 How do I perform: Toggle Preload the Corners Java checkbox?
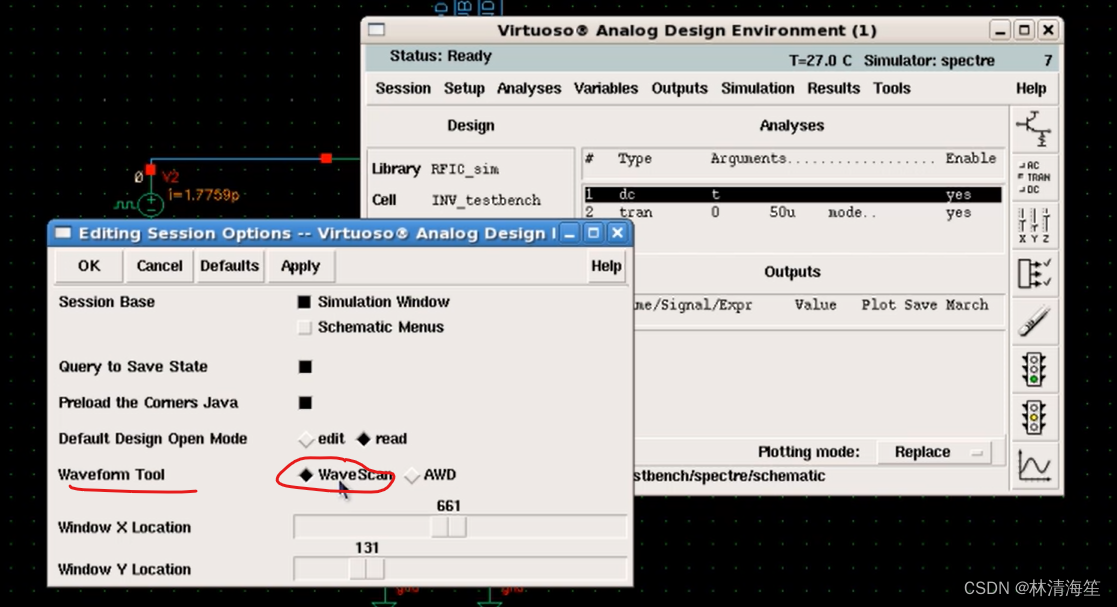click(305, 403)
